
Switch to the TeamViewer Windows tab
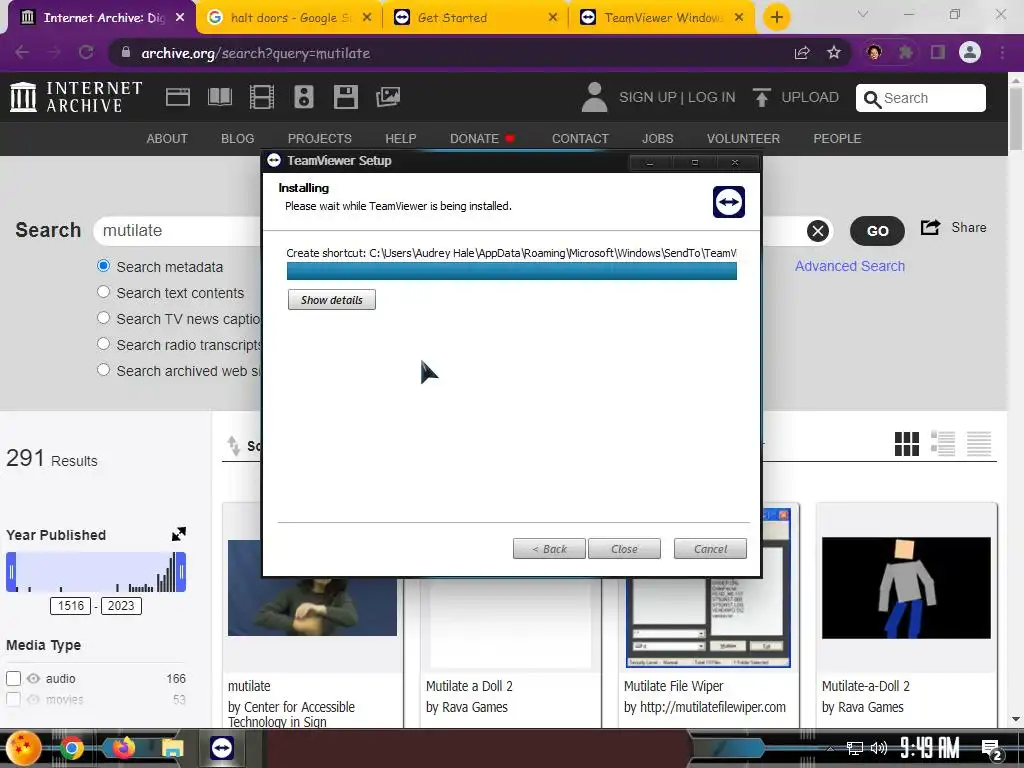662,18
